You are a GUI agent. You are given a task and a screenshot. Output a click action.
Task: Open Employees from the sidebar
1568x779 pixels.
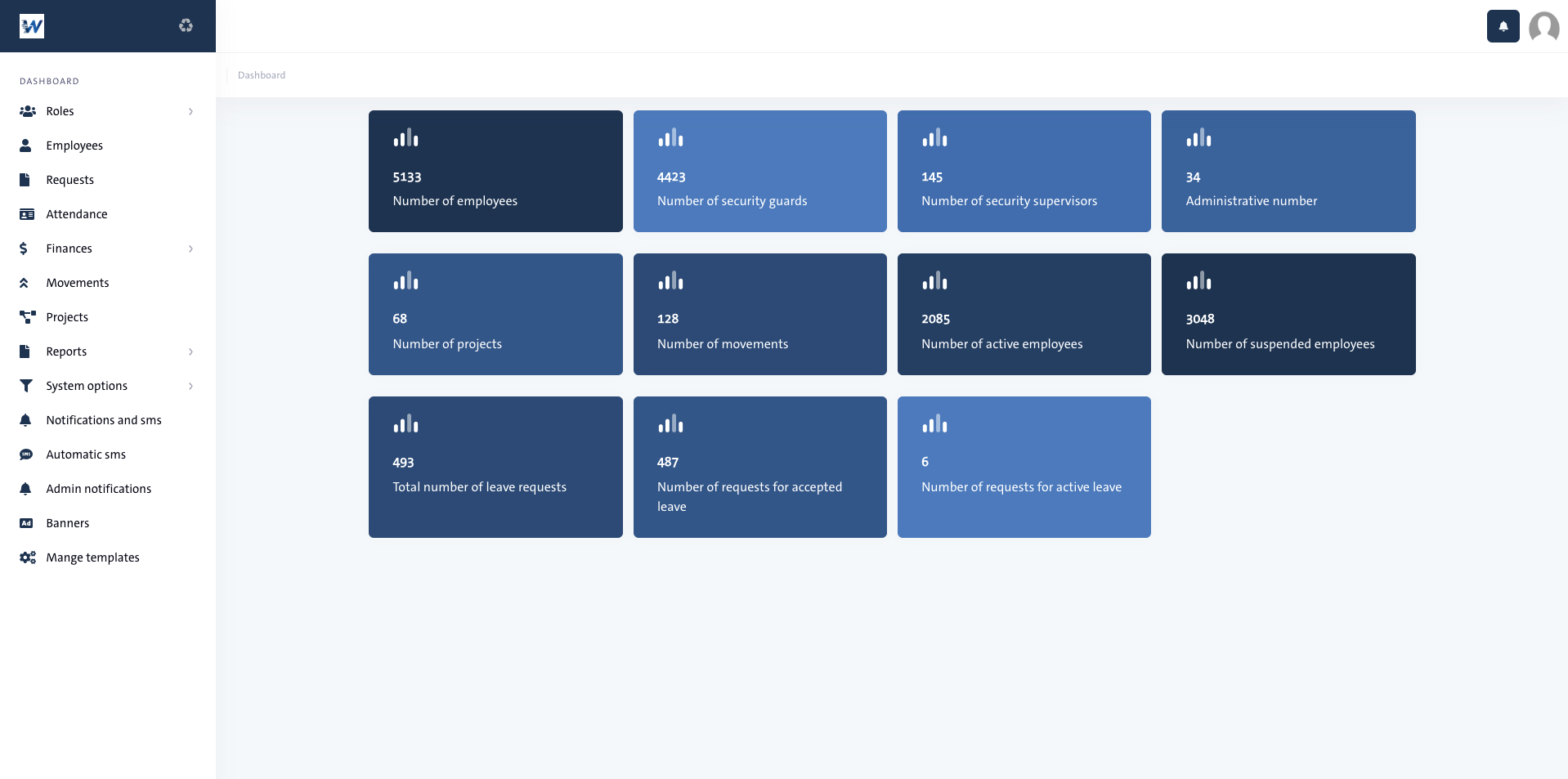(x=74, y=146)
